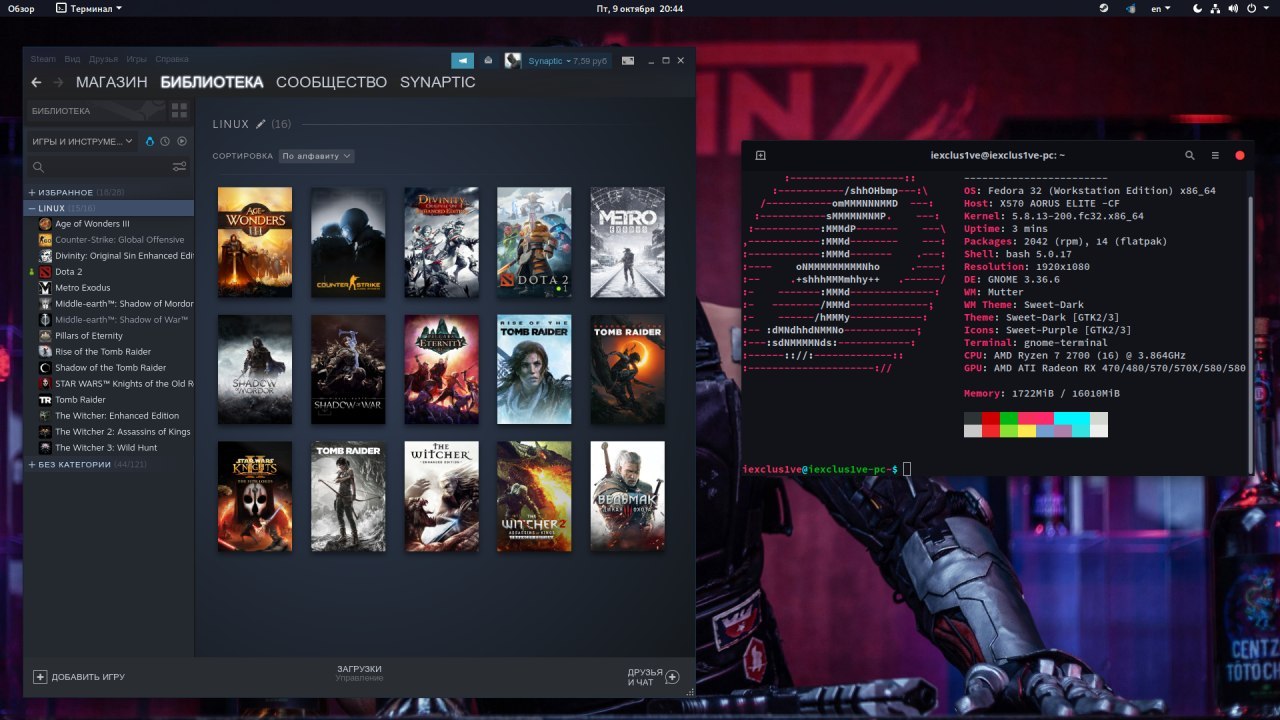The width and height of the screenshot is (1280, 720).
Task: Open the en keyboard layout menu
Action: 1160,8
